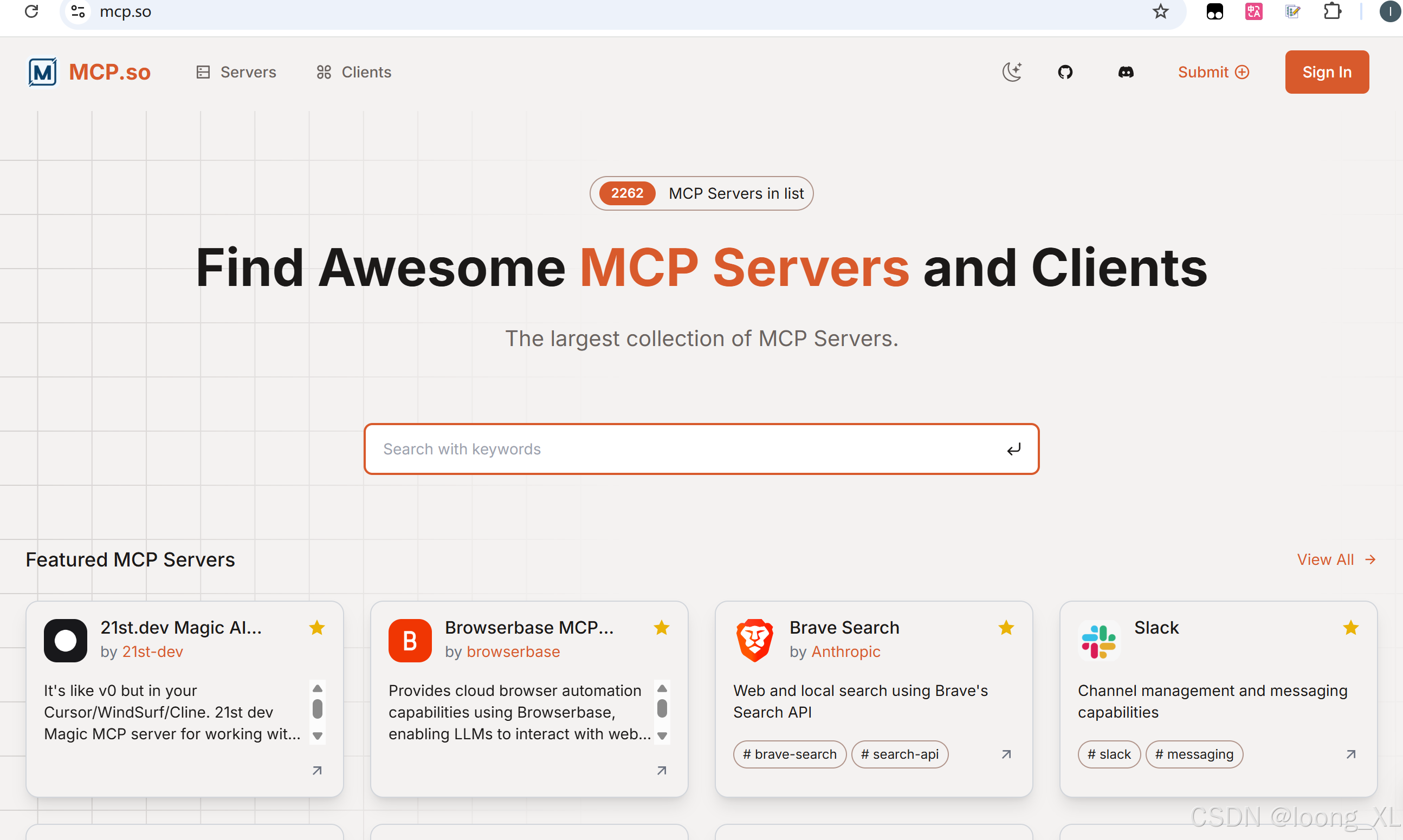
Task: Open the Servers menu item
Action: (237, 72)
